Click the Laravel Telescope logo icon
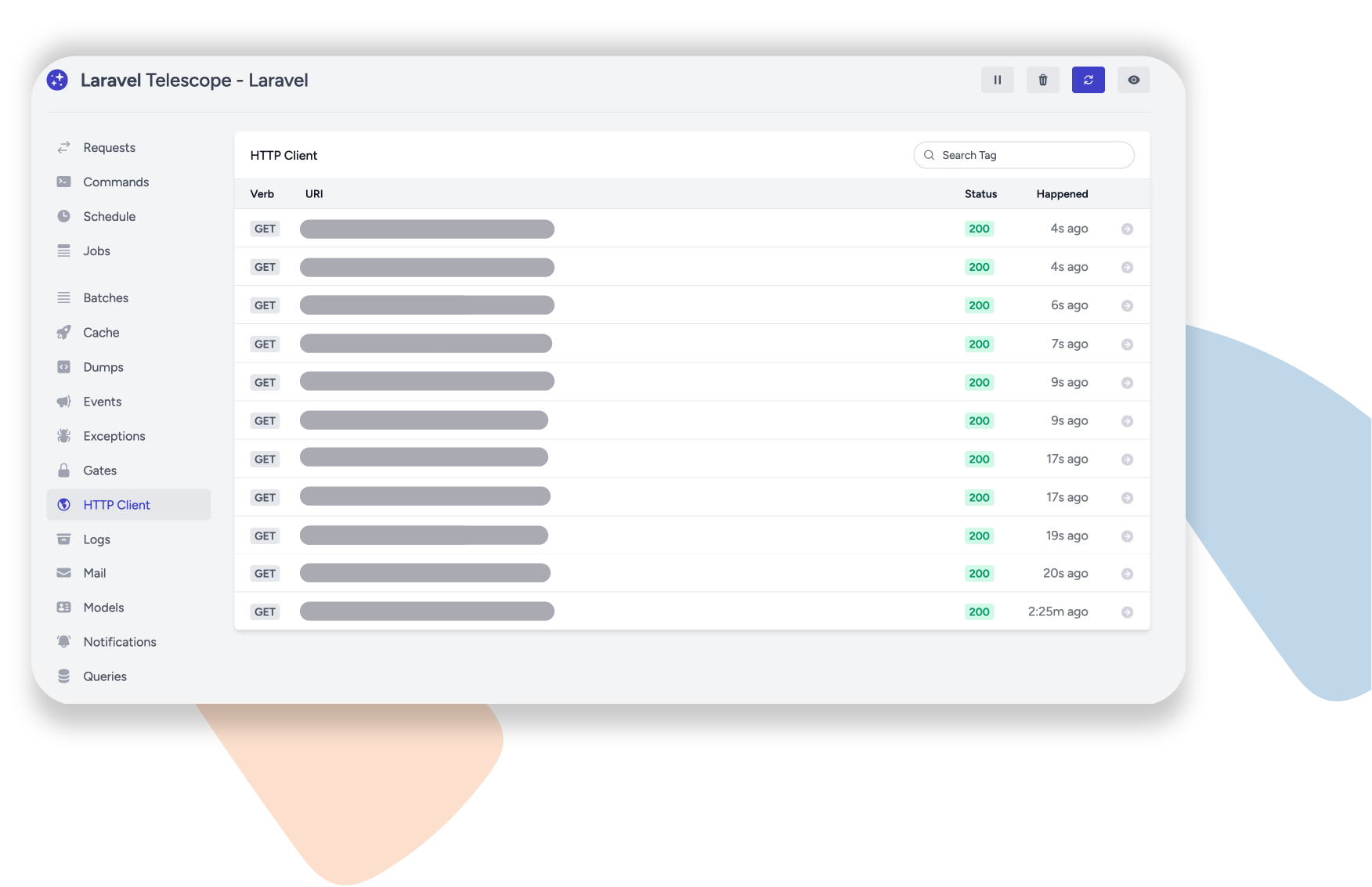 57,80
